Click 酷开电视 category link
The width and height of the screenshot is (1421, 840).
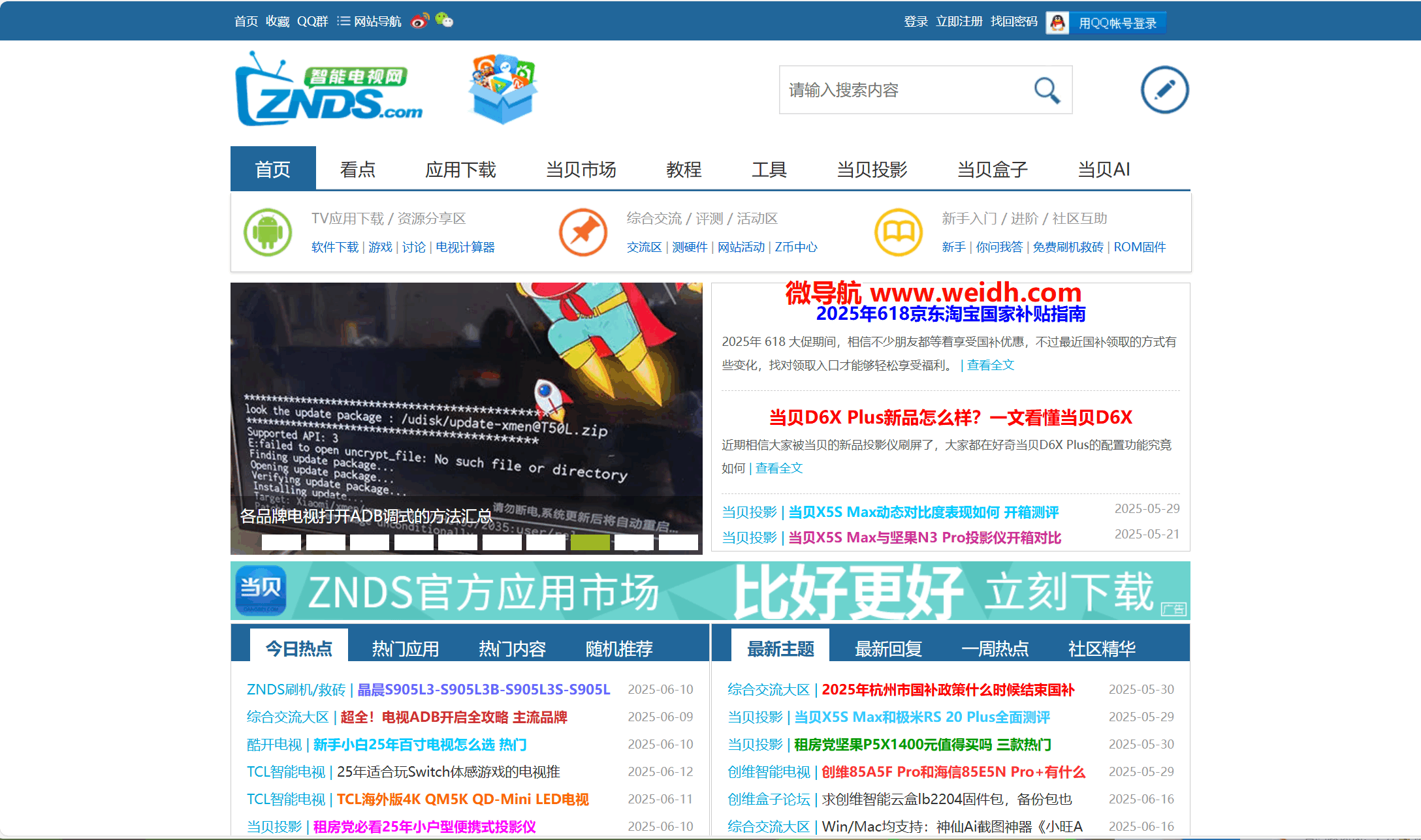(x=274, y=745)
